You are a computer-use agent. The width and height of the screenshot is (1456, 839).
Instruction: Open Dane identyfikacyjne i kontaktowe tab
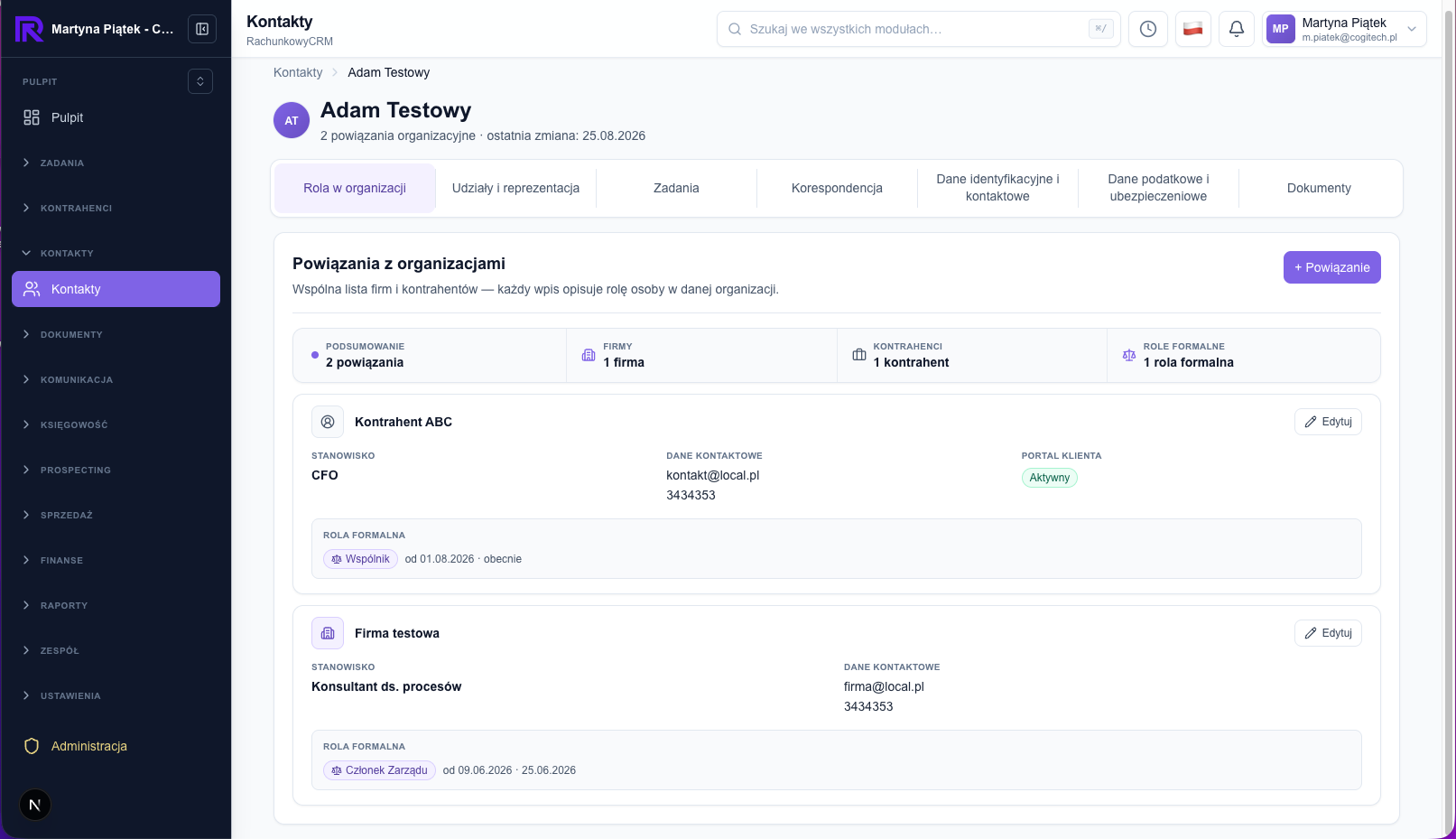coord(997,188)
